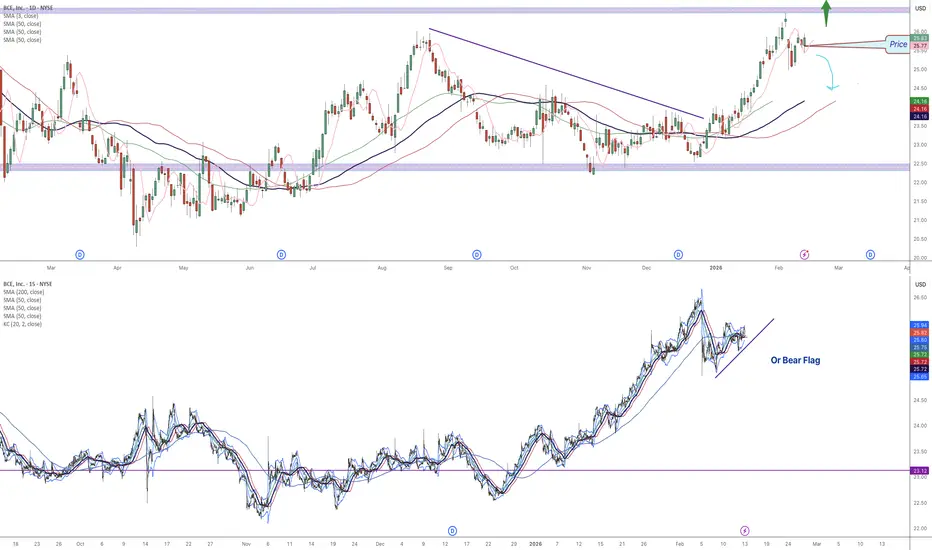Click the 25.65 price label on 15-minute chart
This screenshot has height=550, width=932.
[920, 376]
